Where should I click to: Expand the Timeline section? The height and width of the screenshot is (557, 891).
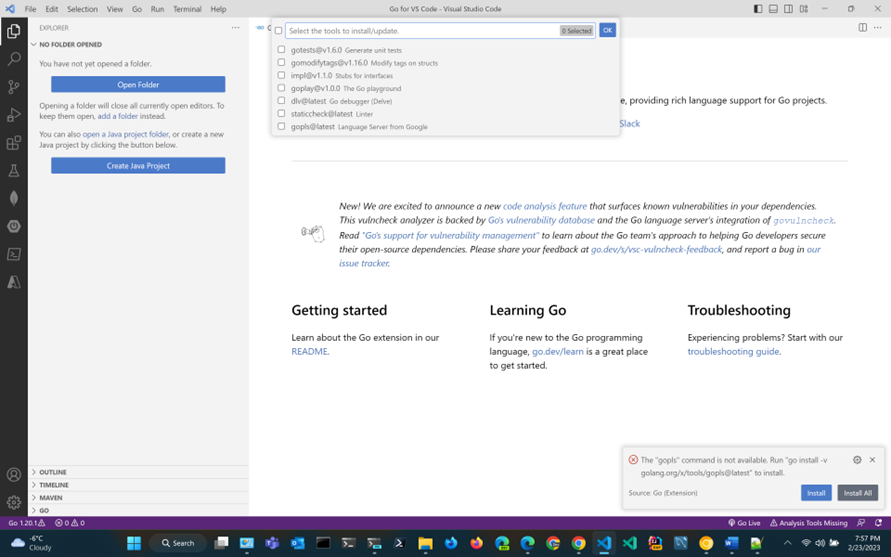pos(138,485)
